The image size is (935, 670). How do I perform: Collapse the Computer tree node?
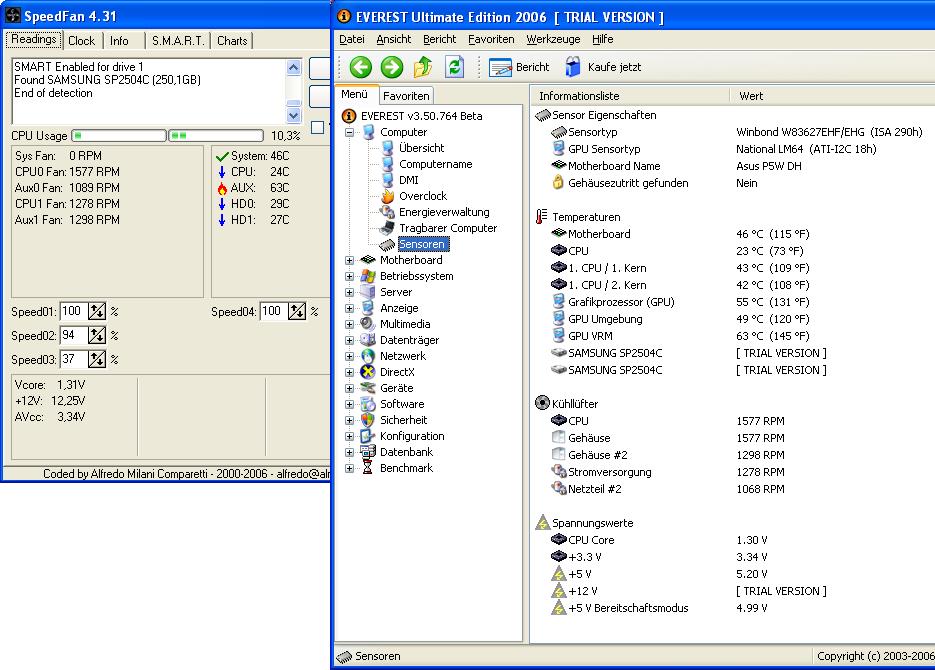[349, 132]
